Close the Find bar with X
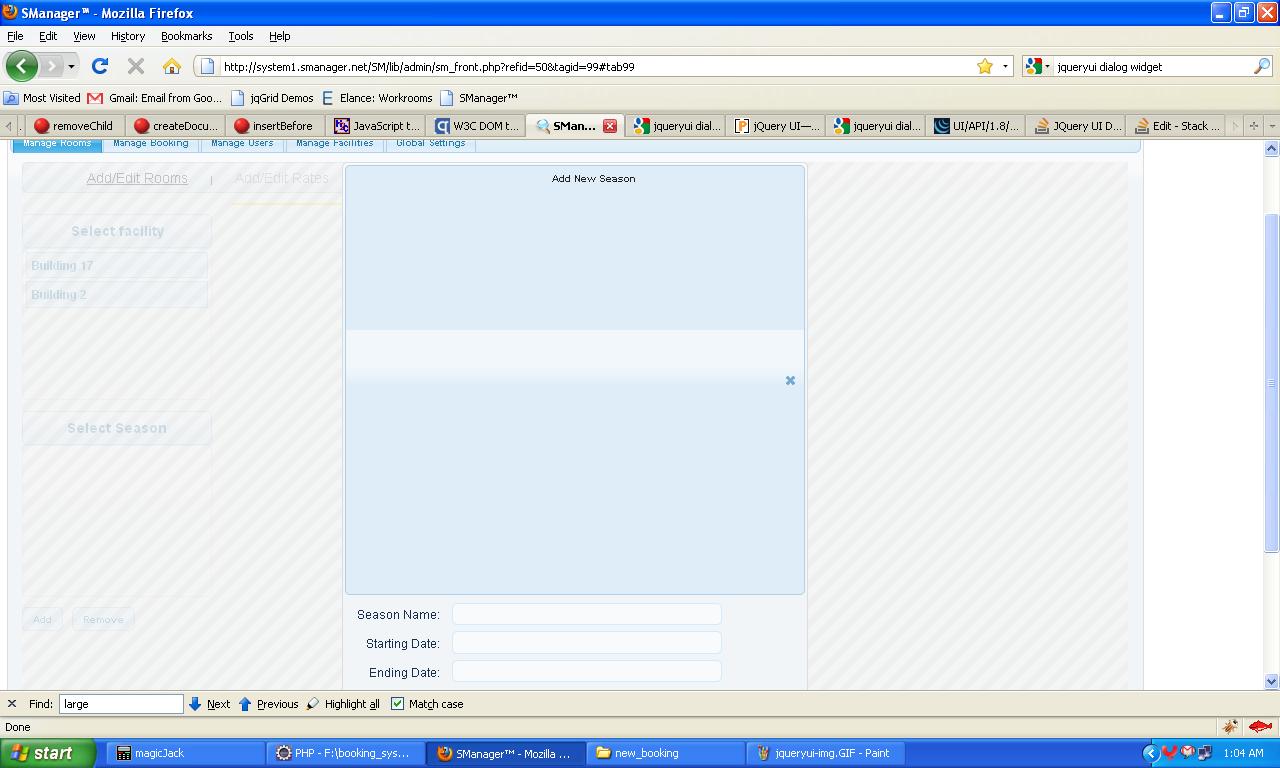Viewport: 1280px width, 768px height. 12,704
